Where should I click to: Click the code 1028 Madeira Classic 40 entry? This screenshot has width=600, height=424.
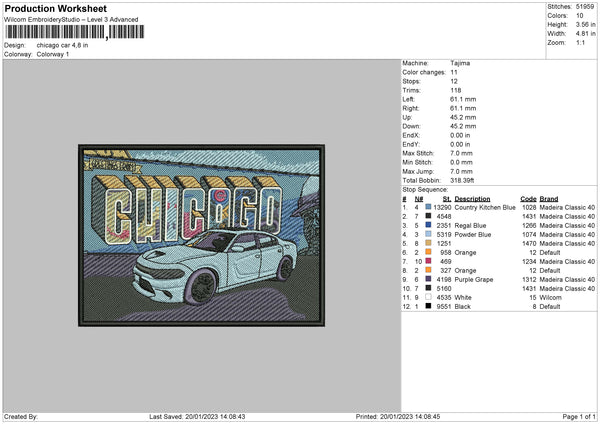[558, 207]
